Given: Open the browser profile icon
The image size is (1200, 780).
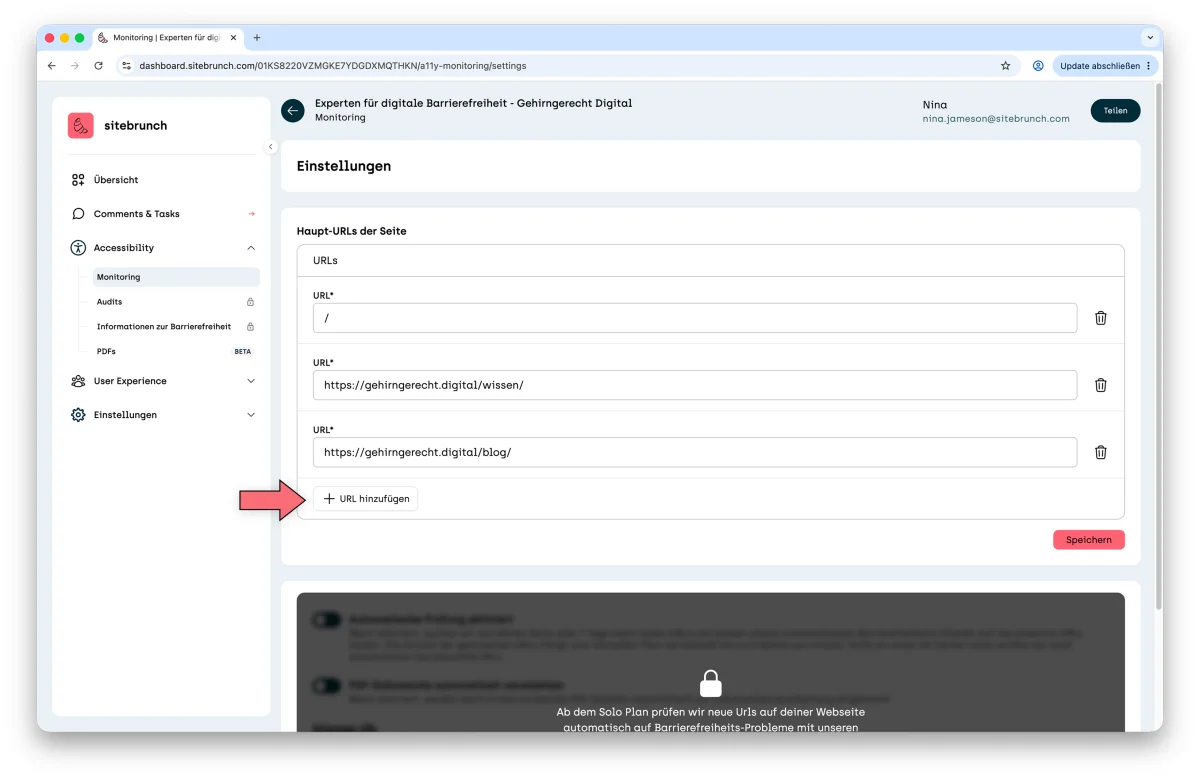Looking at the screenshot, I should (1038, 66).
